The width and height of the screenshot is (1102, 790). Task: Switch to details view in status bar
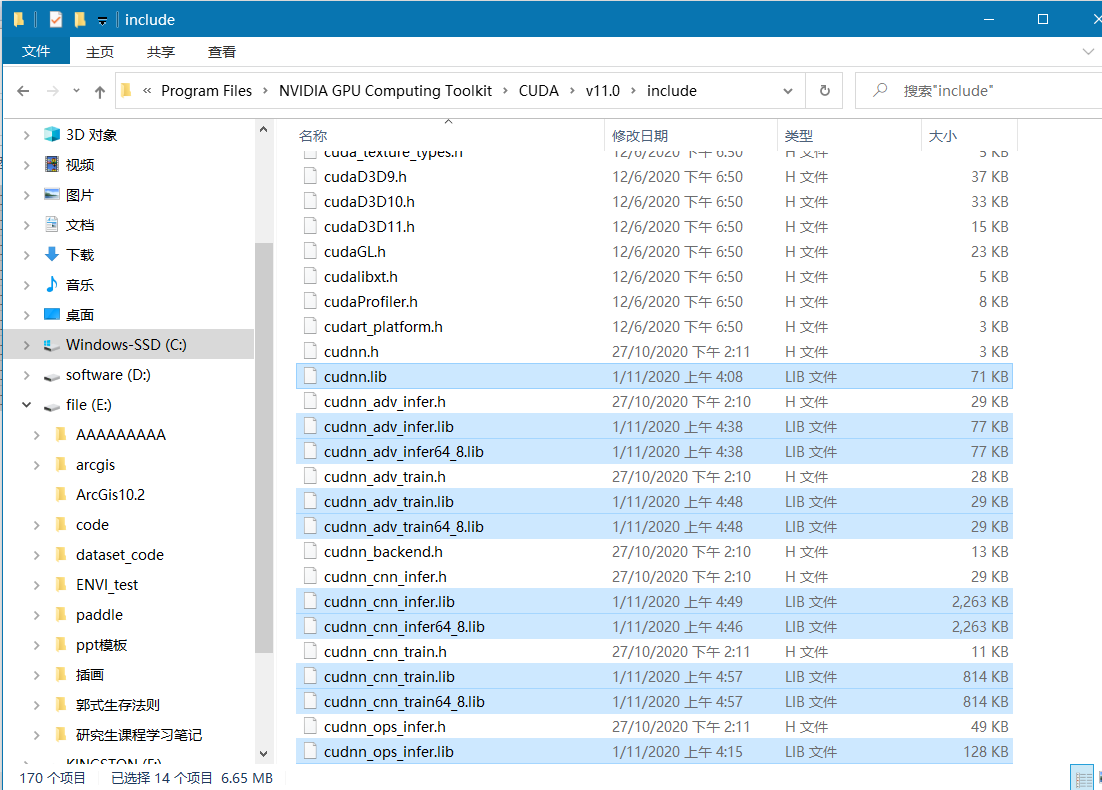(x=1081, y=777)
